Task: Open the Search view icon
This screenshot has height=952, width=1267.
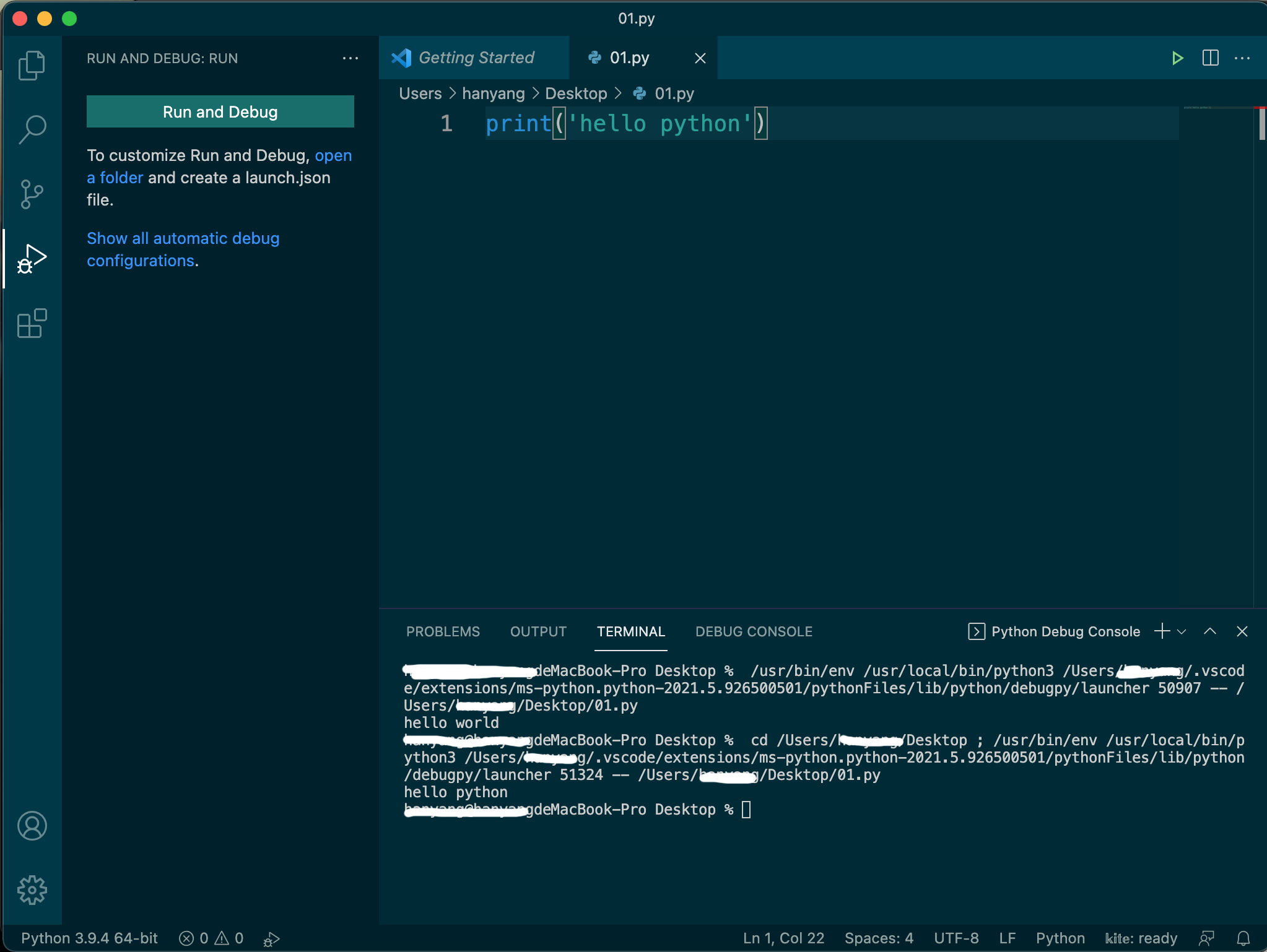Action: click(32, 129)
